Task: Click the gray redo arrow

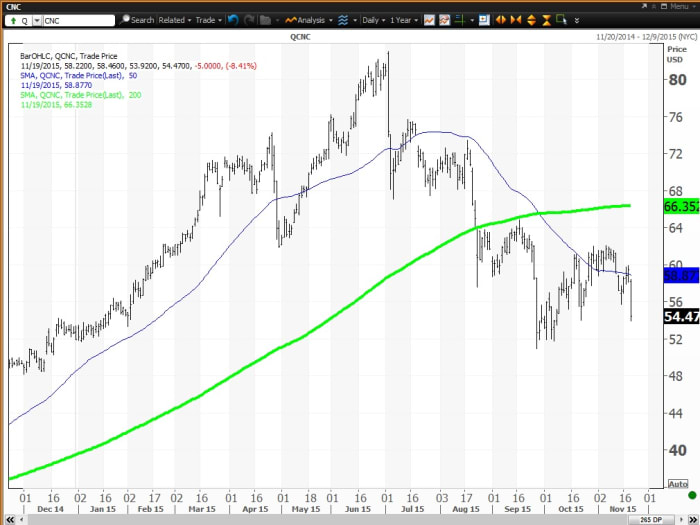Action: (x=250, y=20)
